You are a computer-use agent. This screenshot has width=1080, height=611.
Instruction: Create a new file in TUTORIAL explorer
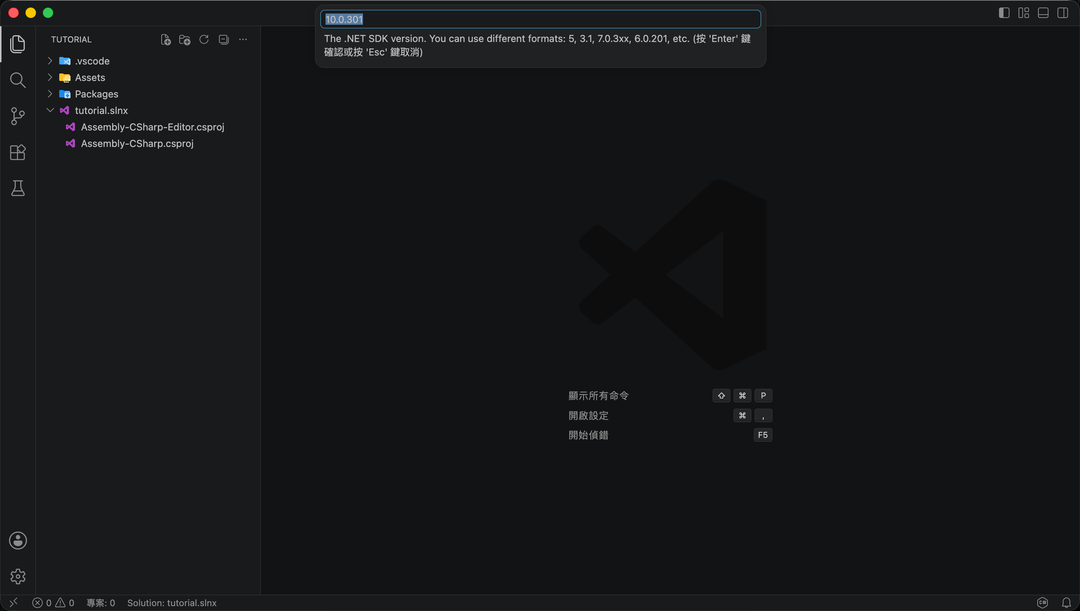165,40
